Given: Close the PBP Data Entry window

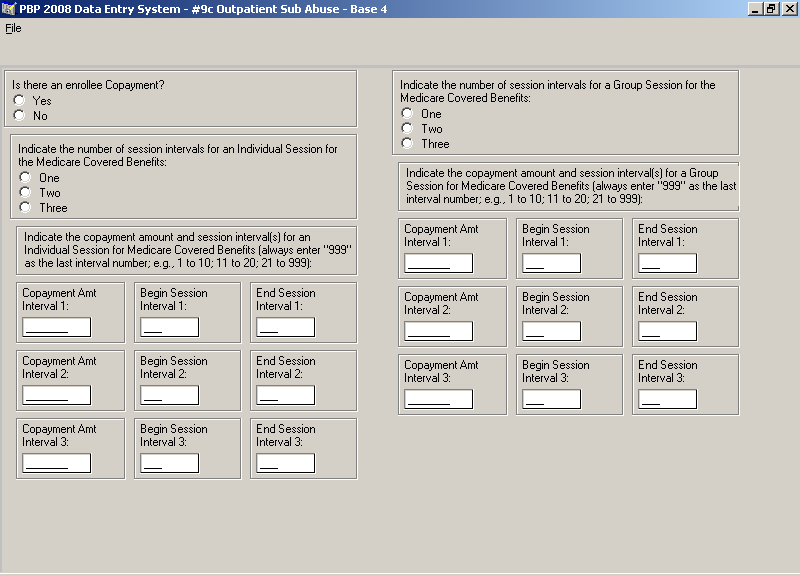Looking at the screenshot, I should tap(789, 9).
